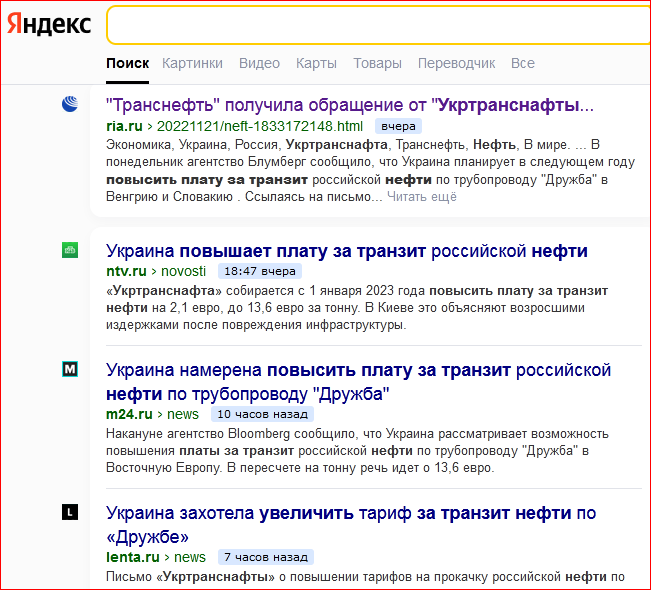Click the ntv.ru domain link
The height and width of the screenshot is (590, 651).
(x=126, y=271)
